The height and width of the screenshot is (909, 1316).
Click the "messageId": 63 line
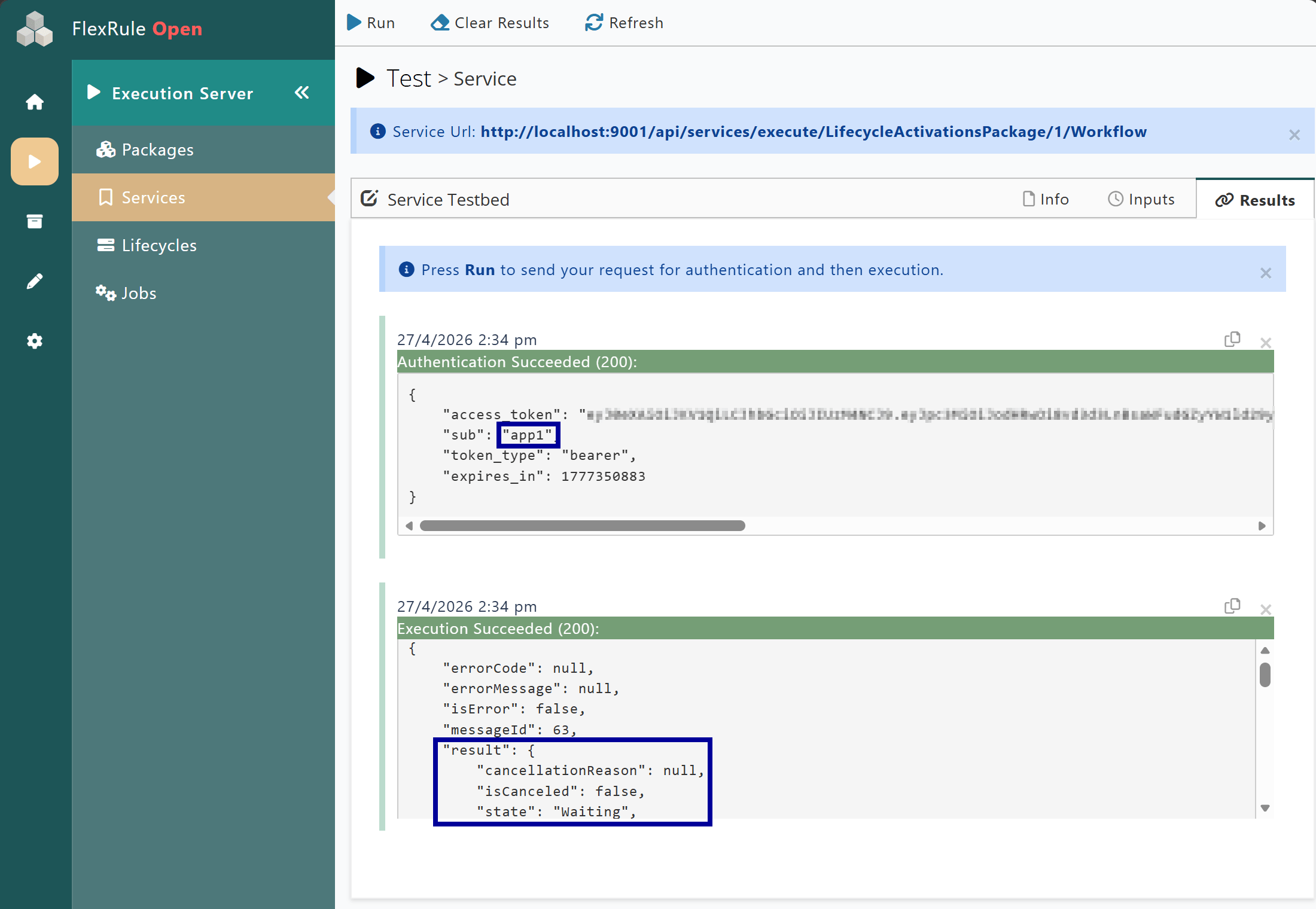[x=510, y=730]
